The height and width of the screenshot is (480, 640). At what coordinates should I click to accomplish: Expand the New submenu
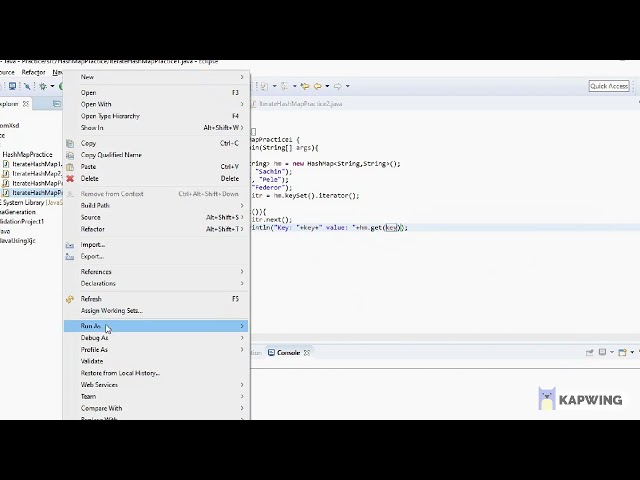156,77
